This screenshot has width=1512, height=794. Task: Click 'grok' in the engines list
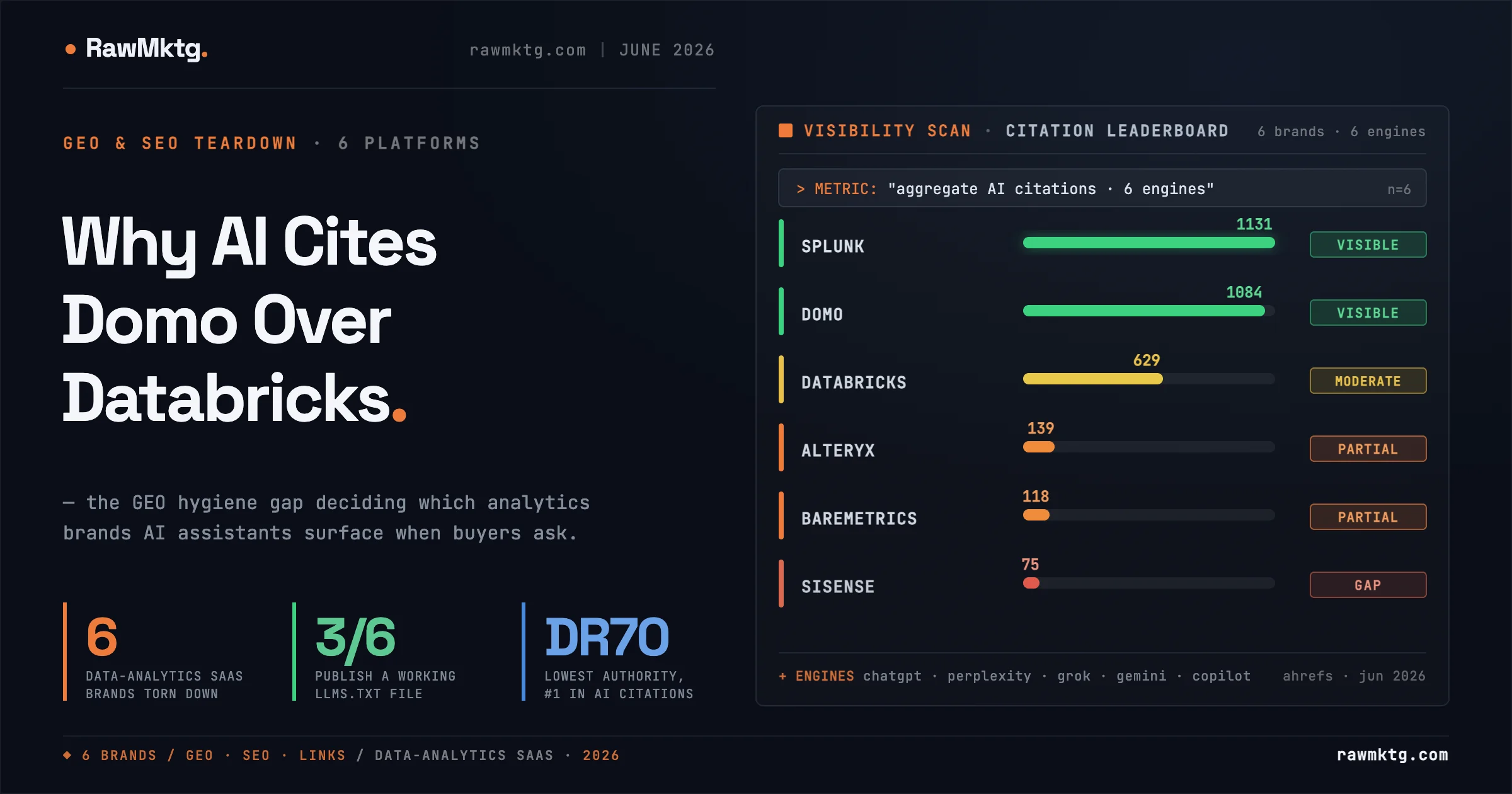pyautogui.click(x=1074, y=676)
